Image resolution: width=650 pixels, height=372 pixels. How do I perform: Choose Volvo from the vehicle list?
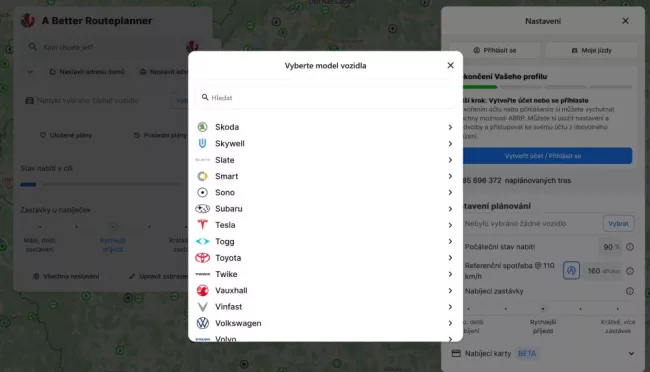pyautogui.click(x=325, y=338)
